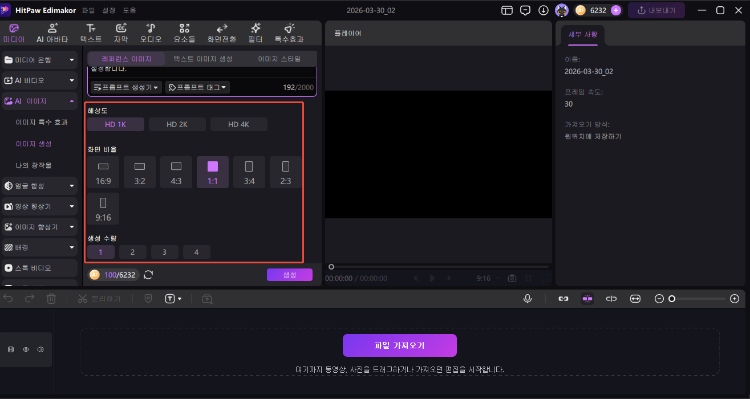Click the trash delete icon in timeline toolbar

click(51, 299)
